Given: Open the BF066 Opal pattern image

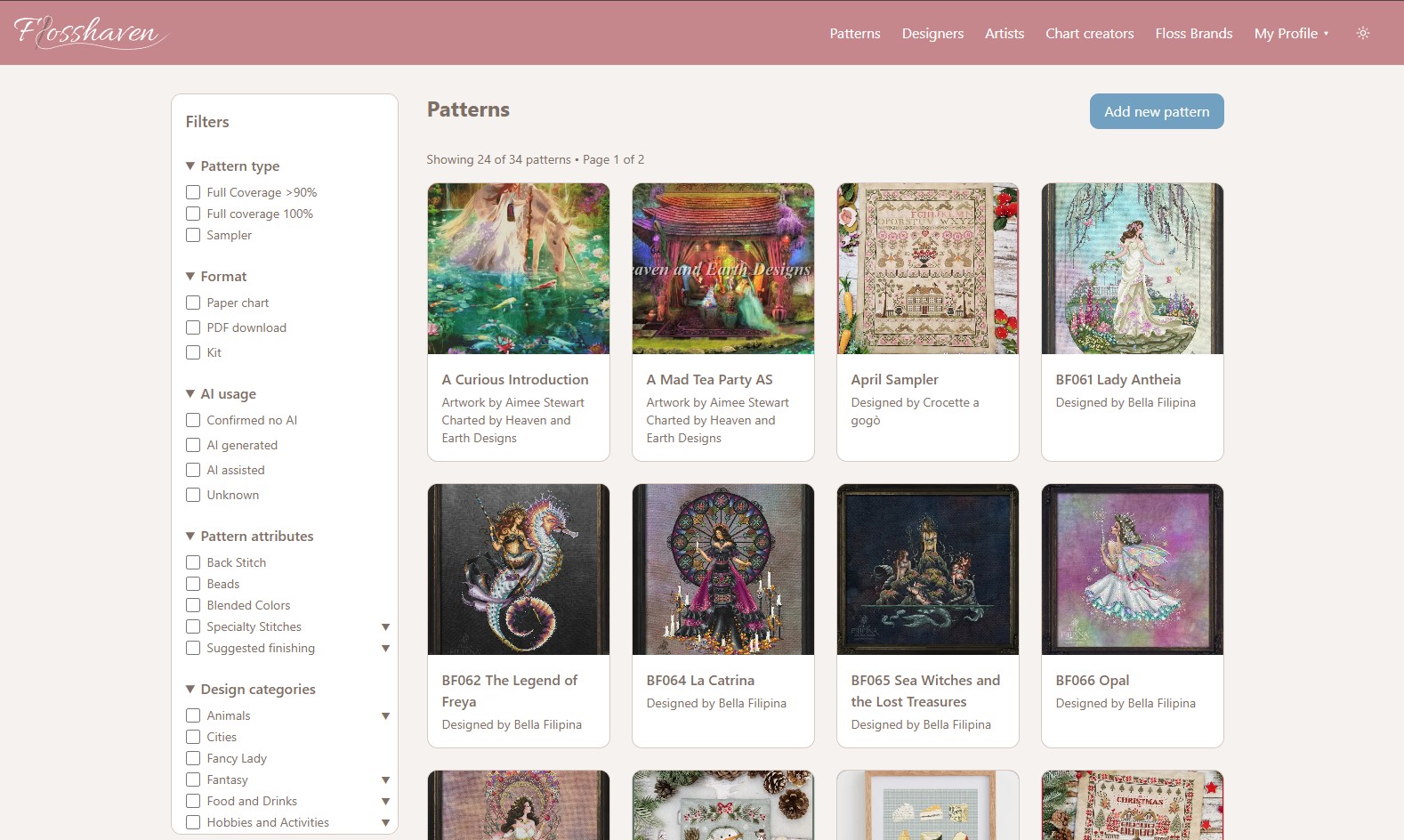Looking at the screenshot, I should 1133,569.
